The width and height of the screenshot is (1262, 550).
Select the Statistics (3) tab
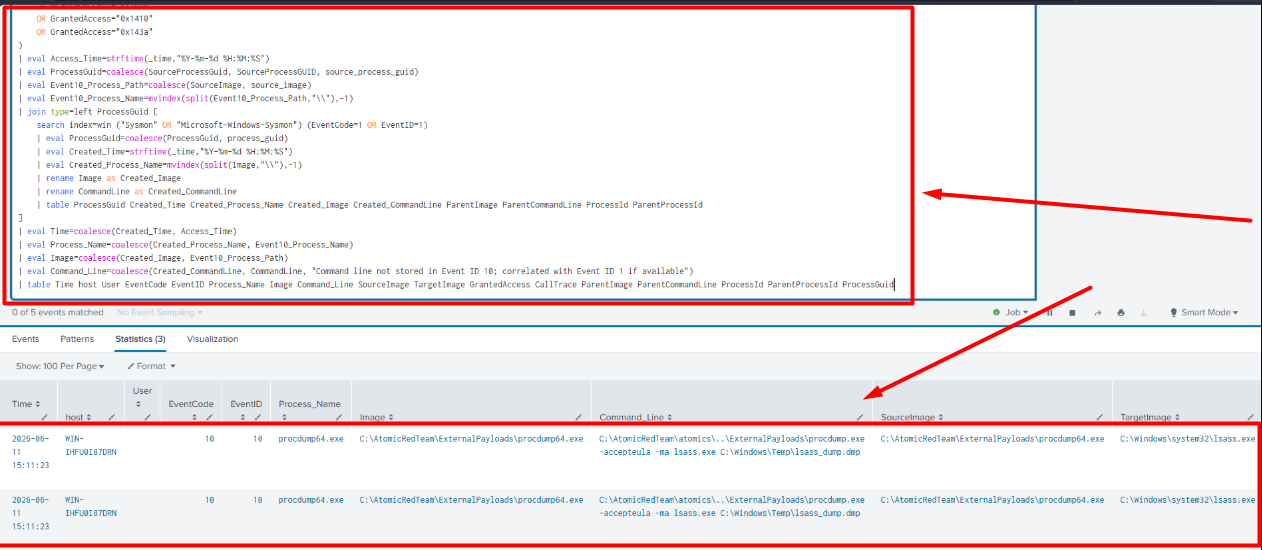tap(141, 339)
